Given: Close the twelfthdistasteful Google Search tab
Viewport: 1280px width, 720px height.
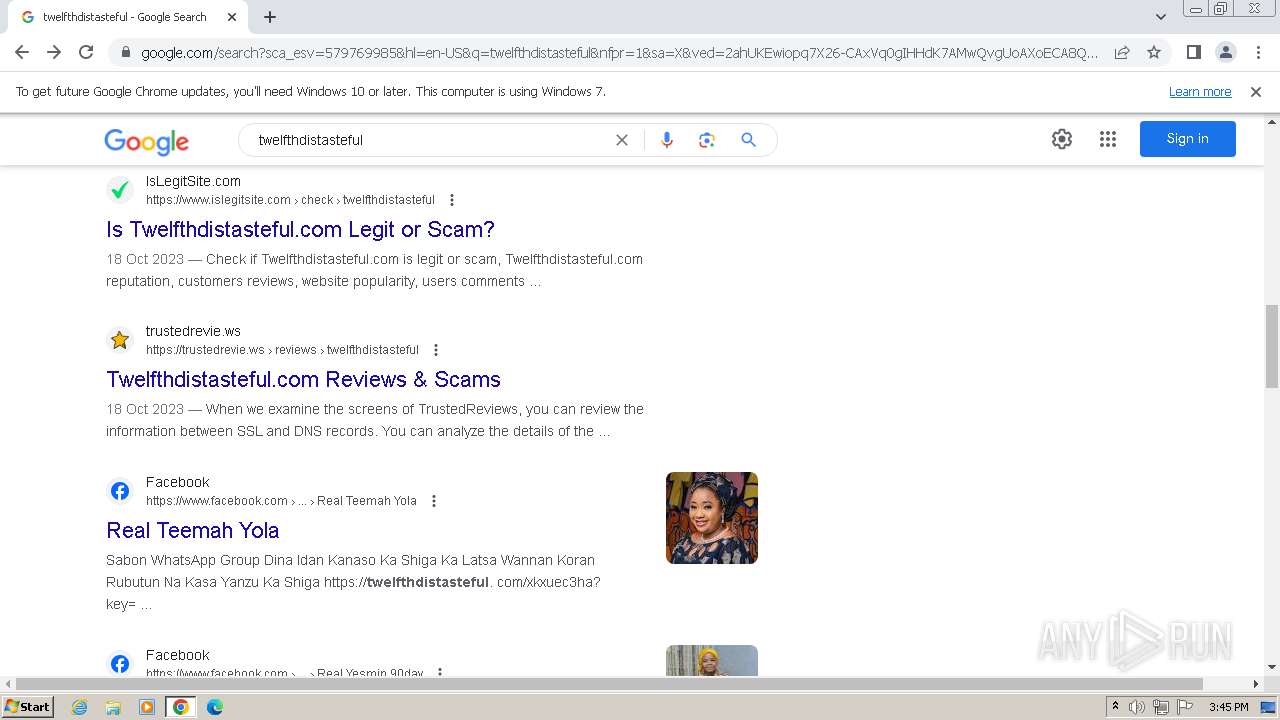Looking at the screenshot, I should (x=232, y=17).
